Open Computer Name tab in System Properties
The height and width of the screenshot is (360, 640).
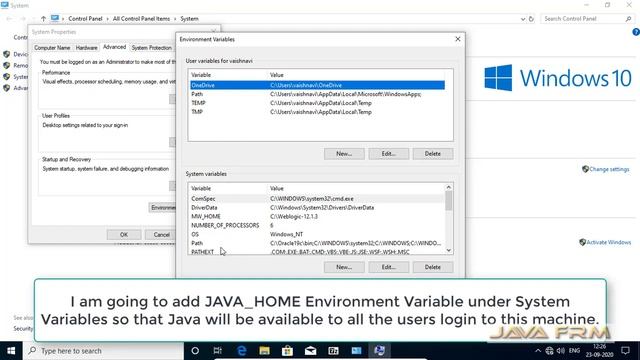click(52, 48)
